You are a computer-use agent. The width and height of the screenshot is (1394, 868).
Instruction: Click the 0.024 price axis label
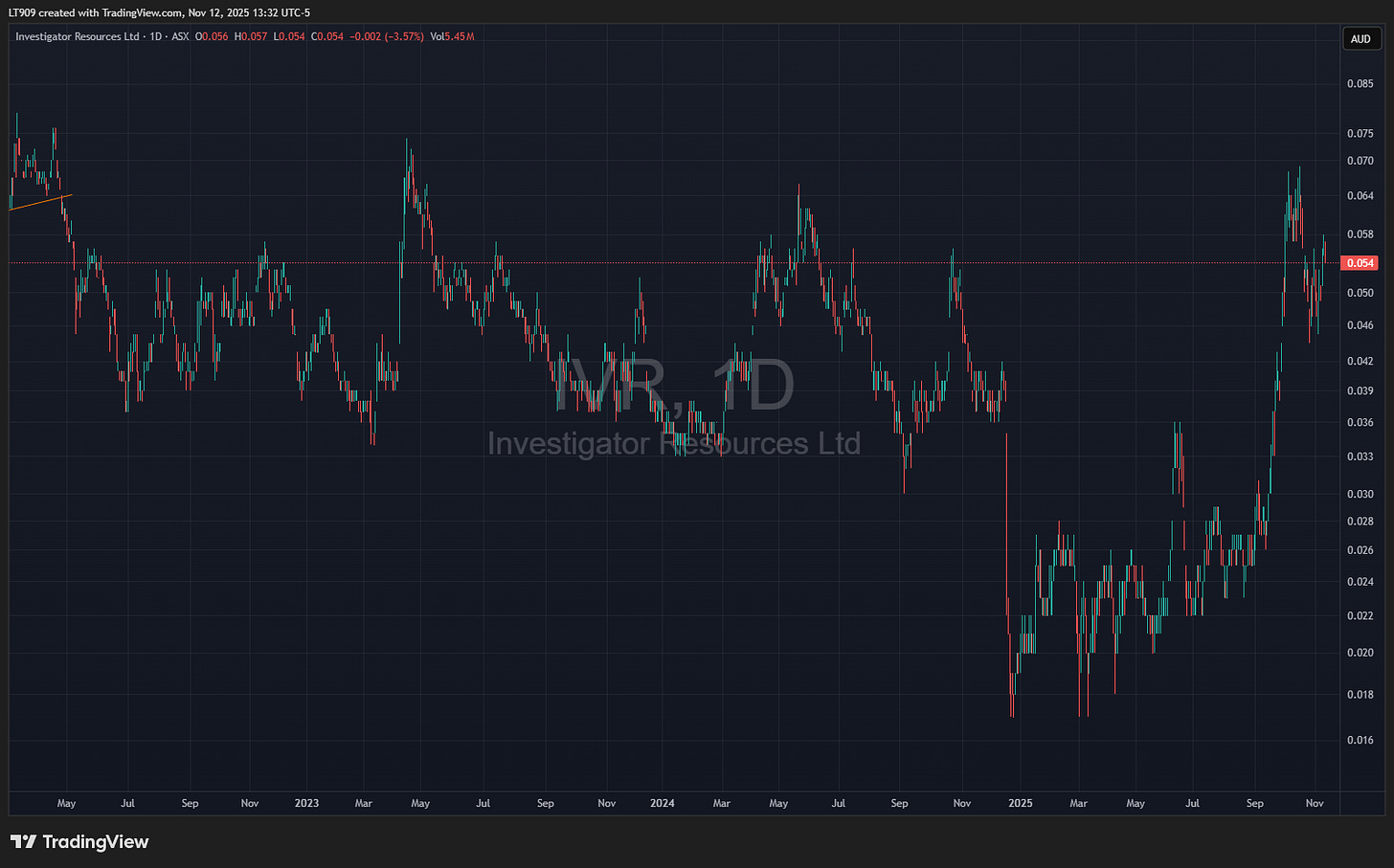[x=1360, y=582]
